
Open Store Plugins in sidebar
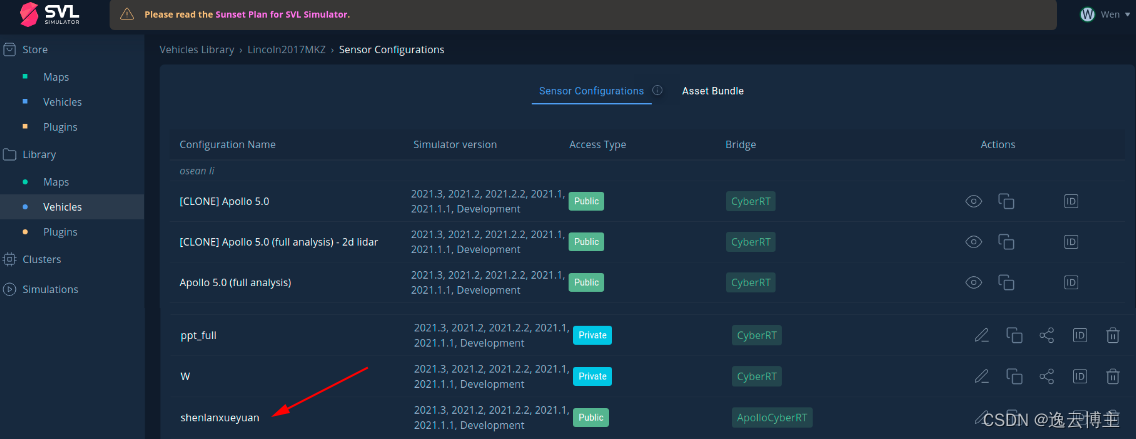pos(60,127)
